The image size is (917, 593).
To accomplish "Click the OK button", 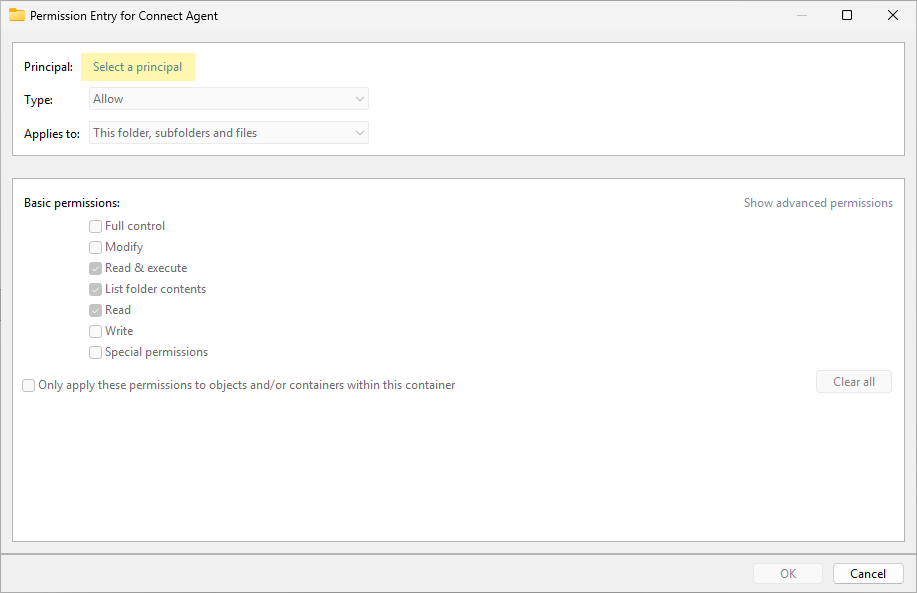I will [788, 573].
